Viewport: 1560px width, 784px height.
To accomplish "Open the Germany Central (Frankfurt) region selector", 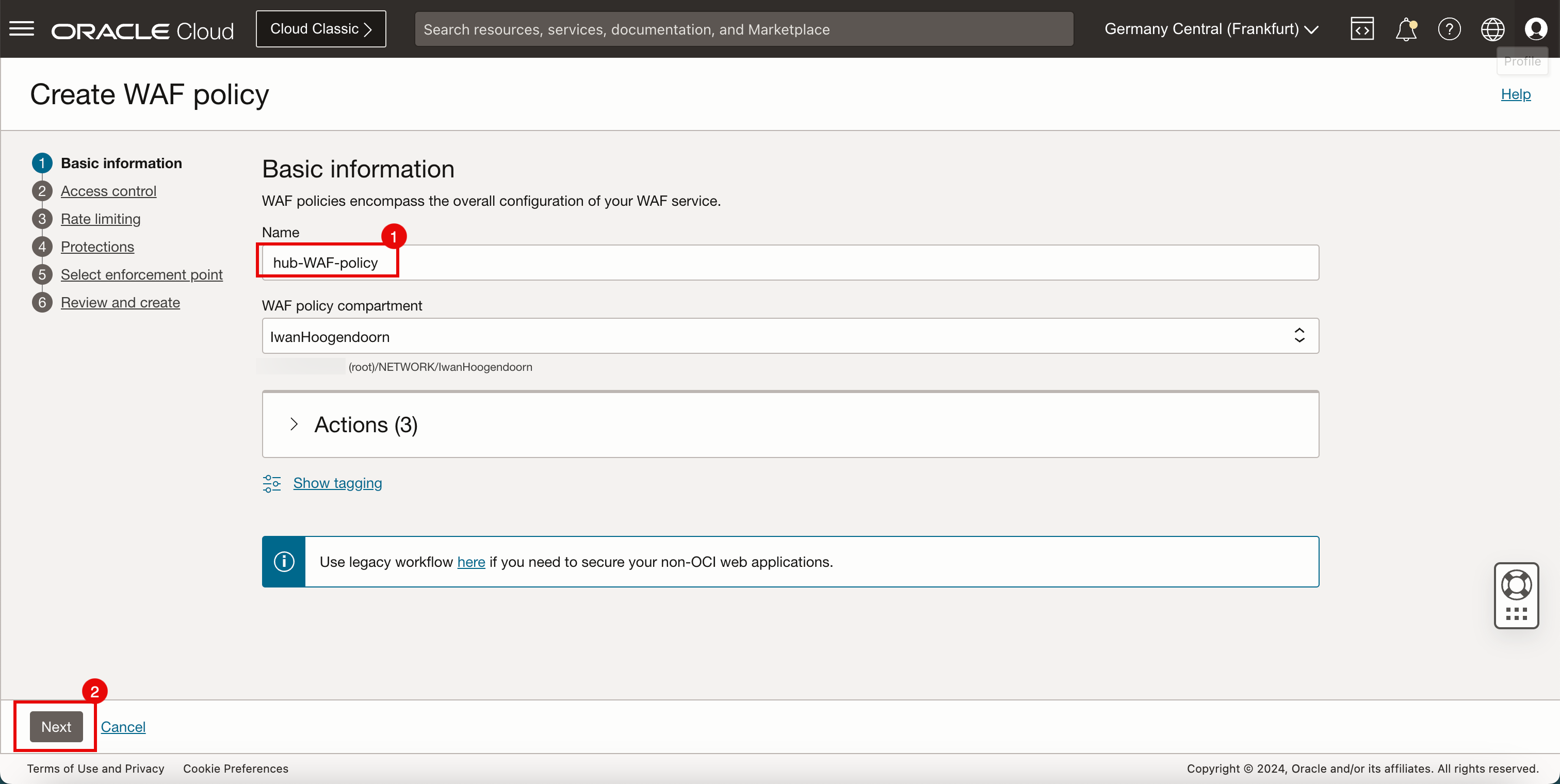I will pyautogui.click(x=1211, y=28).
